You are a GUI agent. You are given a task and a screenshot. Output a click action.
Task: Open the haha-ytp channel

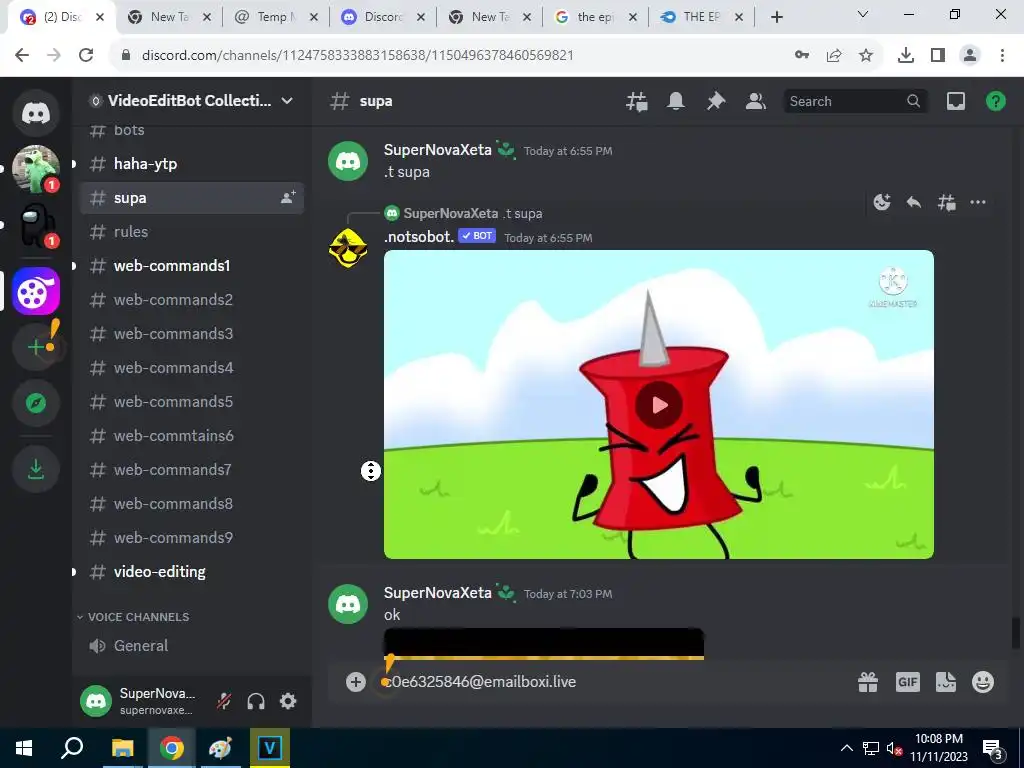pyautogui.click(x=192, y=164)
